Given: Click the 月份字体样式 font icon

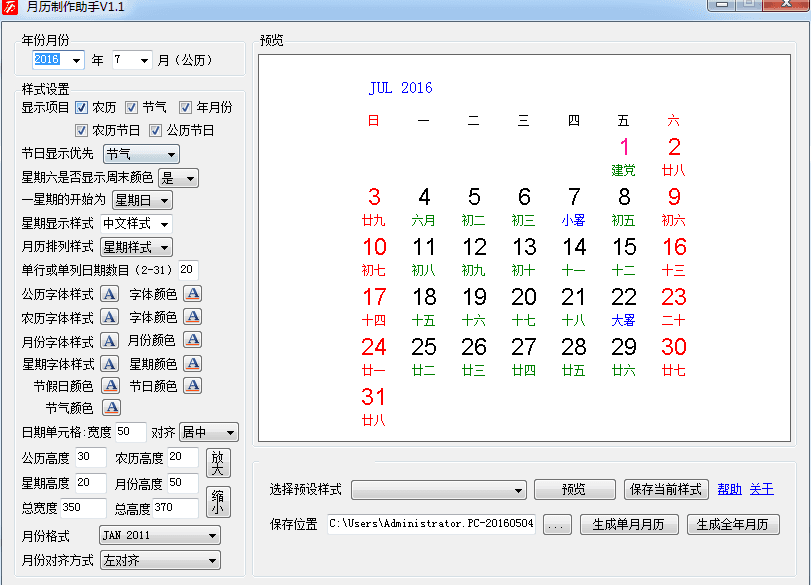Looking at the screenshot, I should (110, 340).
